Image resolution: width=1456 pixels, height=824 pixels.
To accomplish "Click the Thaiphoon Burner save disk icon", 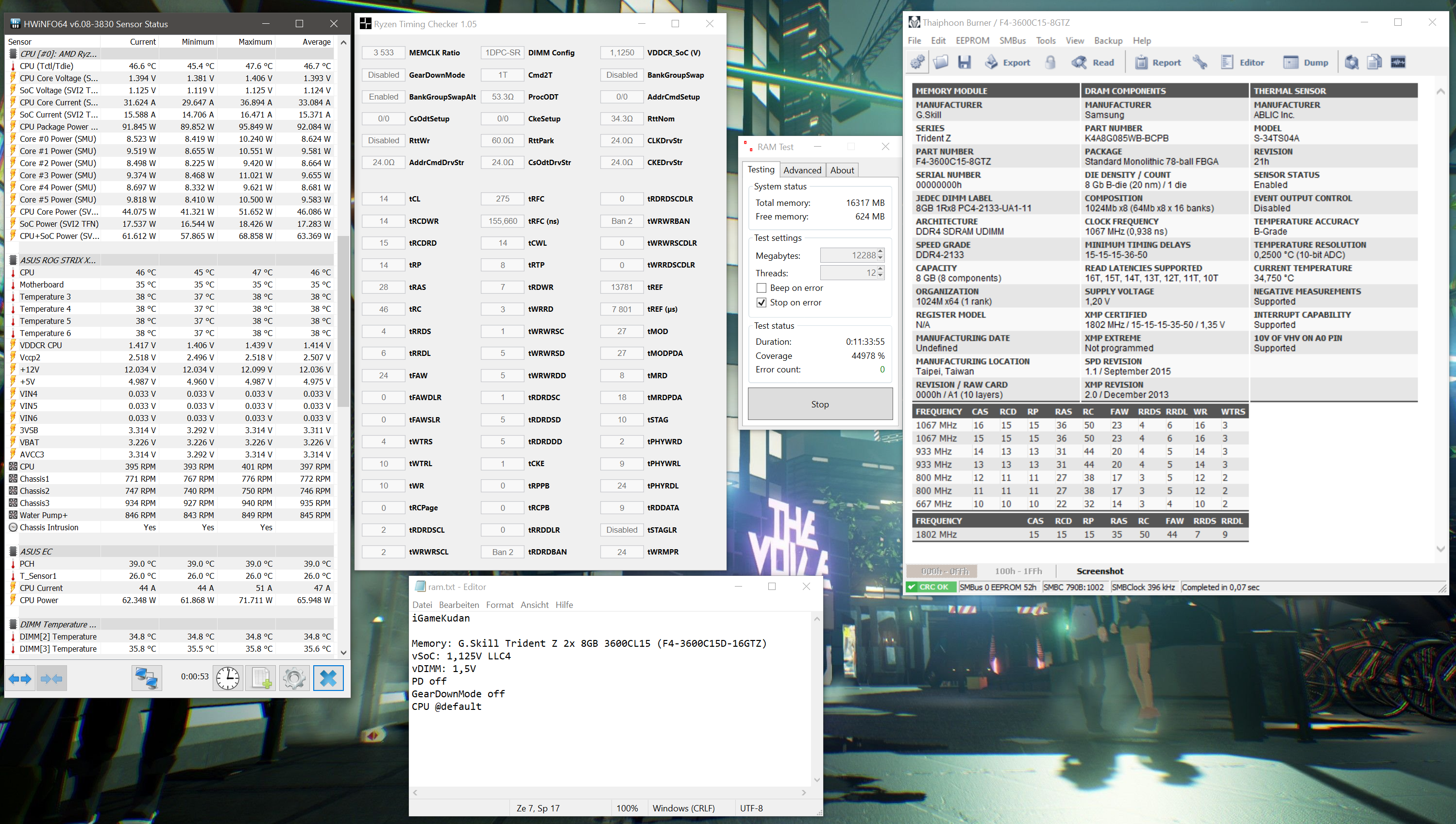I will tap(964, 62).
